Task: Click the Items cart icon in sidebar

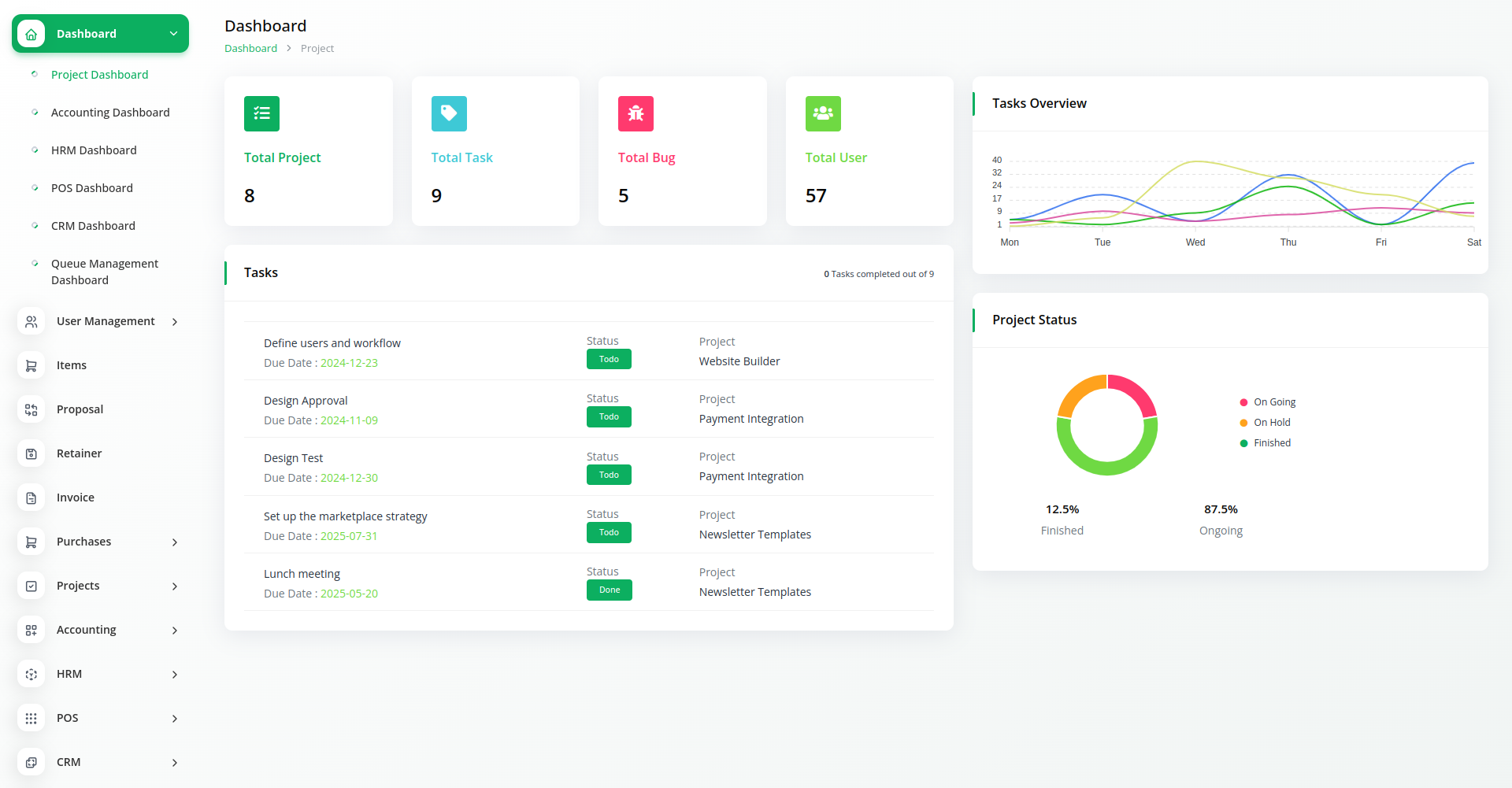Action: [x=31, y=365]
